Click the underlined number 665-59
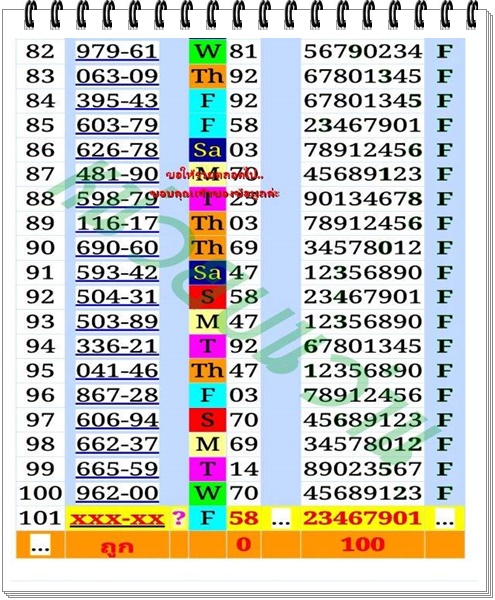Image resolution: width=495 pixels, height=600 pixels. click(x=117, y=469)
